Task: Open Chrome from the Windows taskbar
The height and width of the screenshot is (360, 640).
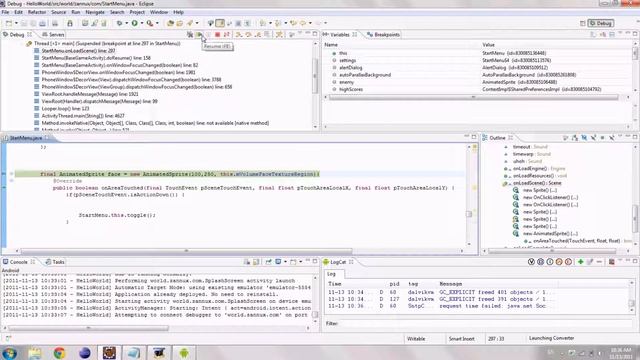Action: tap(59, 353)
